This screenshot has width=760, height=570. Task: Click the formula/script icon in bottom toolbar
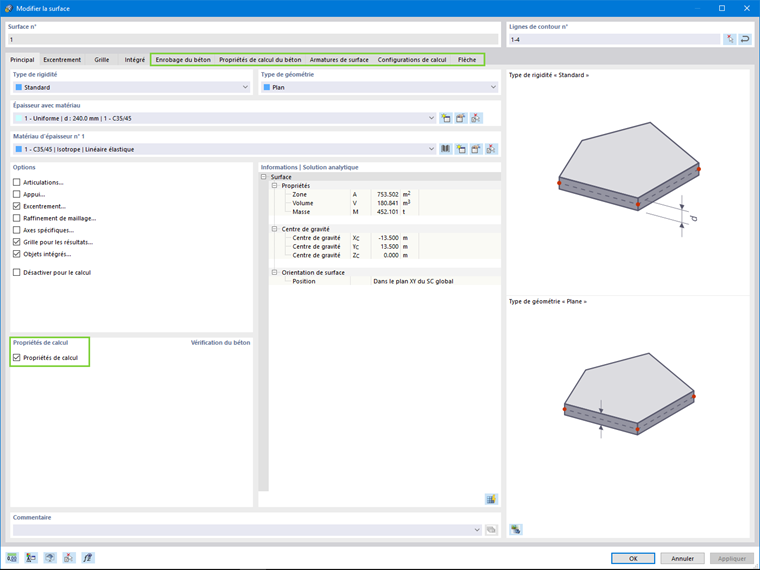click(x=88, y=558)
